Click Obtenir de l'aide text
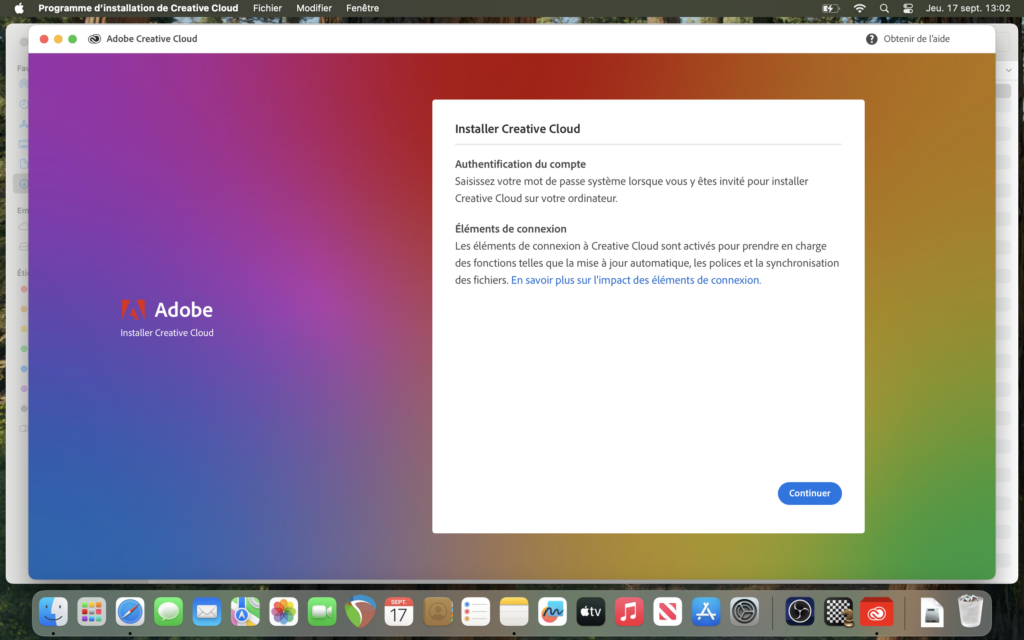The height and width of the screenshot is (640, 1024). [x=916, y=39]
